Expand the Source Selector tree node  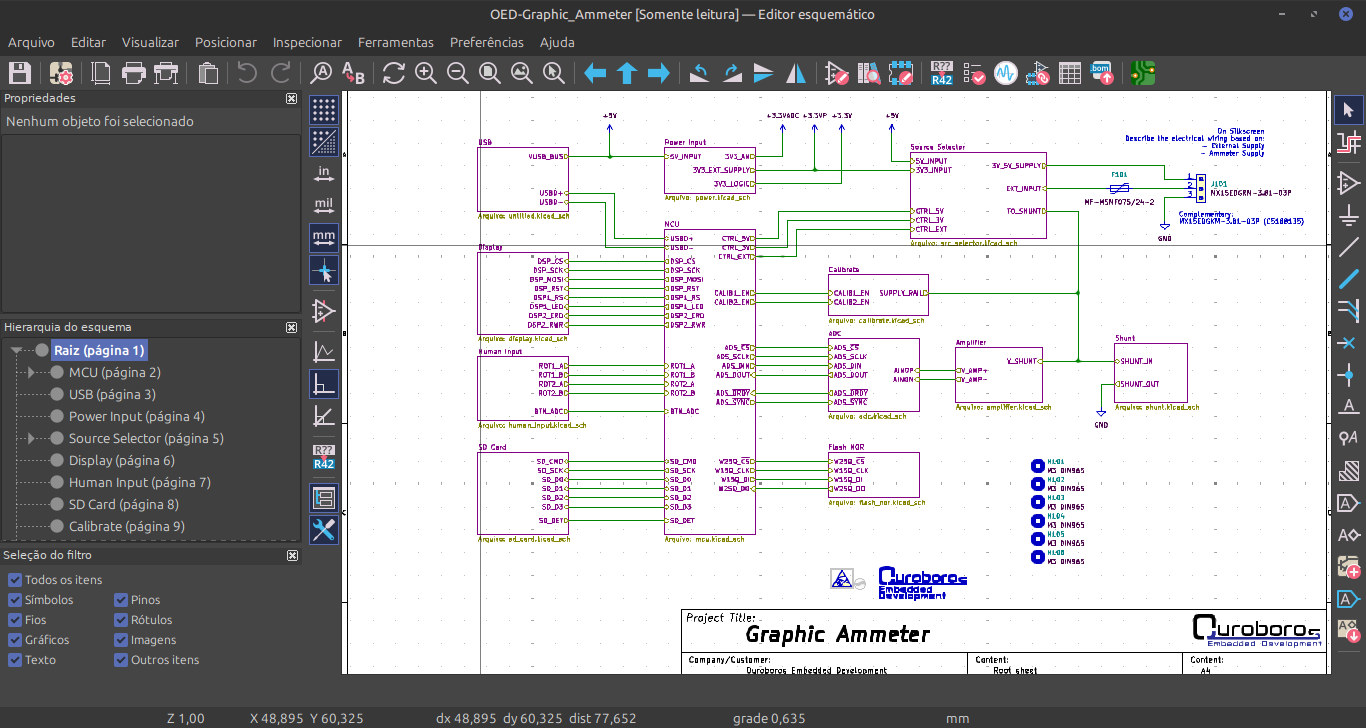pos(31,439)
